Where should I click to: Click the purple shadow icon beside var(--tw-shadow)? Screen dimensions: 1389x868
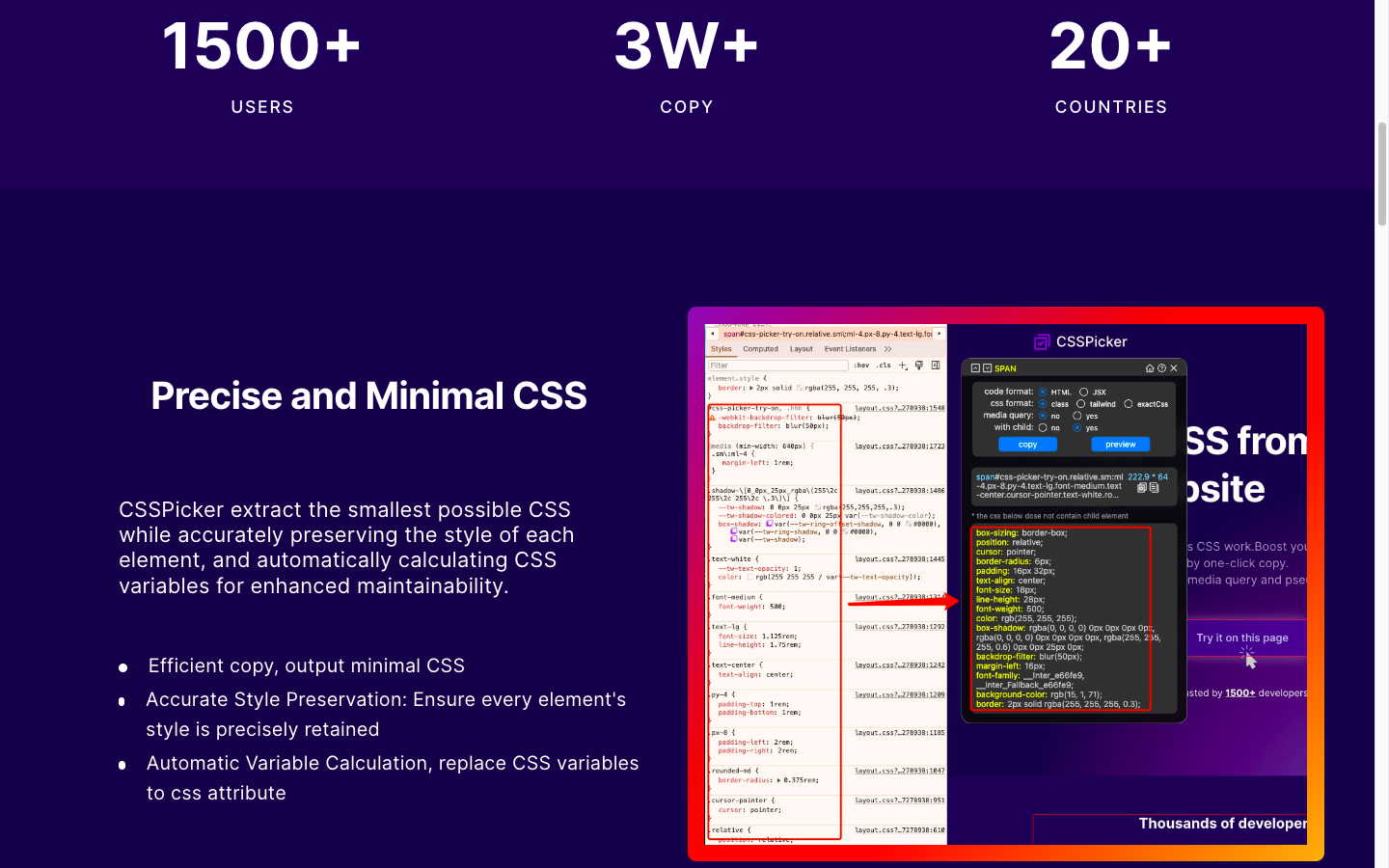[x=734, y=539]
